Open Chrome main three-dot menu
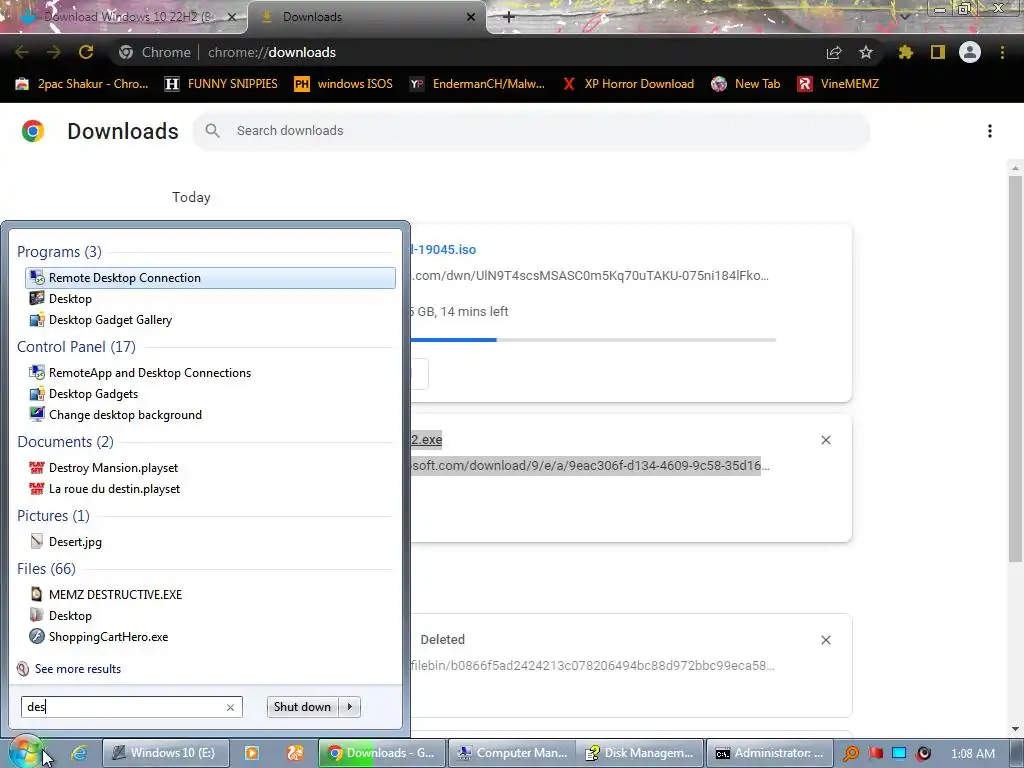The image size is (1024, 768). tap(1002, 52)
